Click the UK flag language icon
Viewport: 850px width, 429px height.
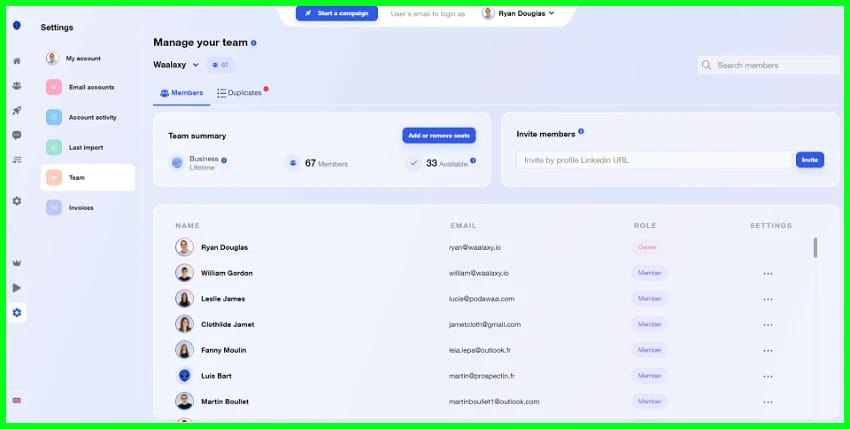click(x=16, y=400)
